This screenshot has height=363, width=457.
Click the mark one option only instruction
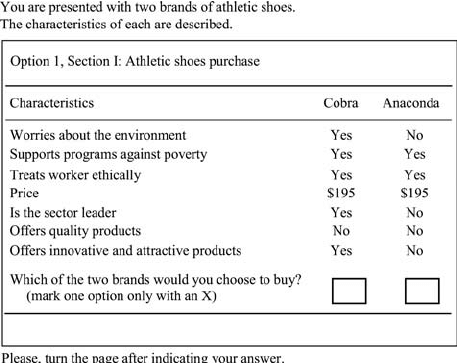[x=121, y=296]
